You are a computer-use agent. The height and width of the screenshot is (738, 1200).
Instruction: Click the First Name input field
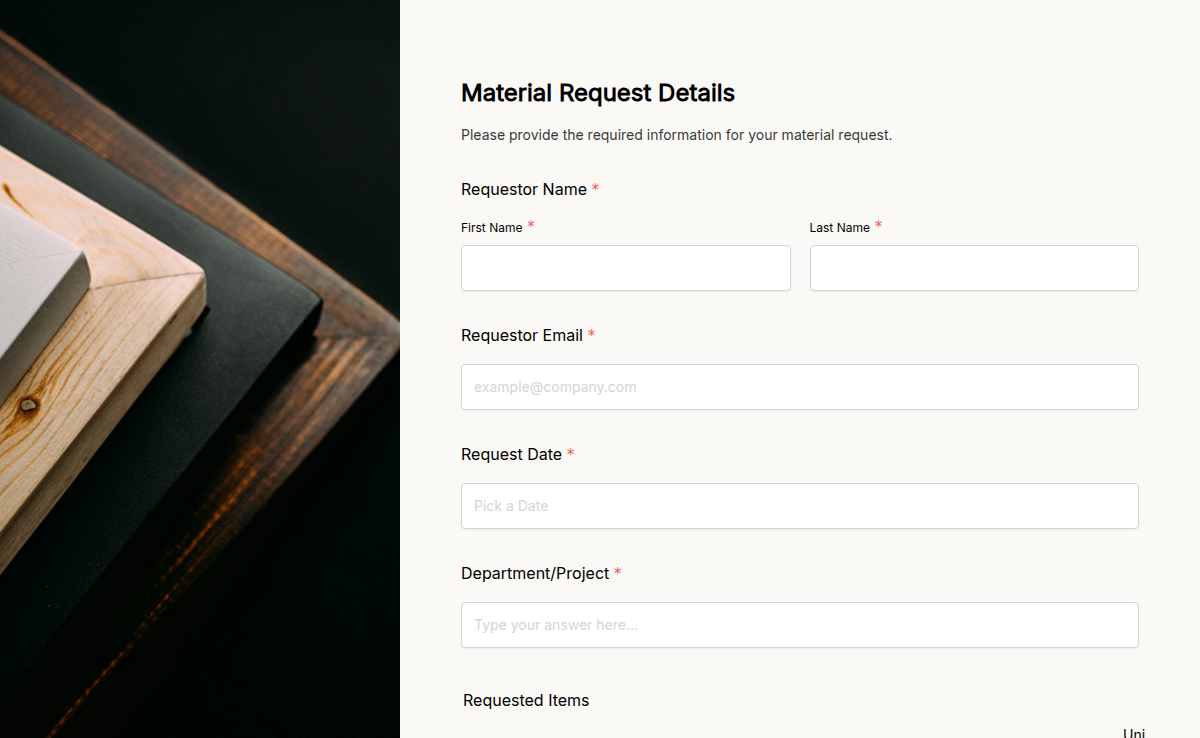tap(625, 268)
